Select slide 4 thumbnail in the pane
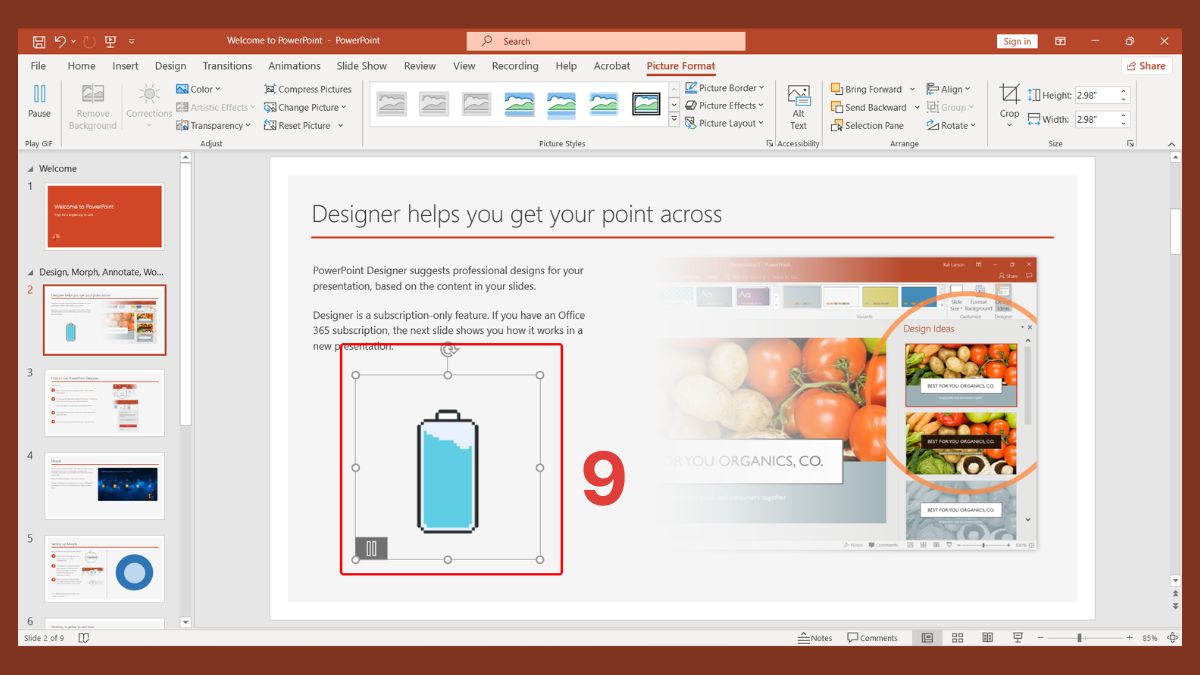1200x675 pixels. [x=104, y=486]
